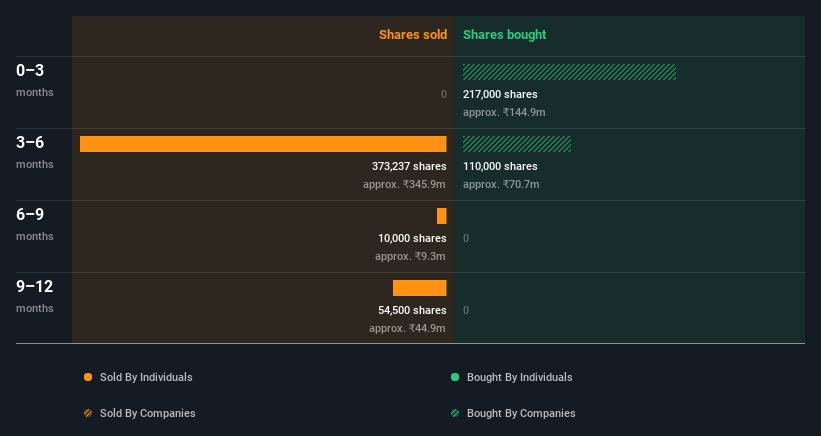Click the approx. ₹9.3m amount
Viewport: 821px width, 436px height.
[410, 256]
